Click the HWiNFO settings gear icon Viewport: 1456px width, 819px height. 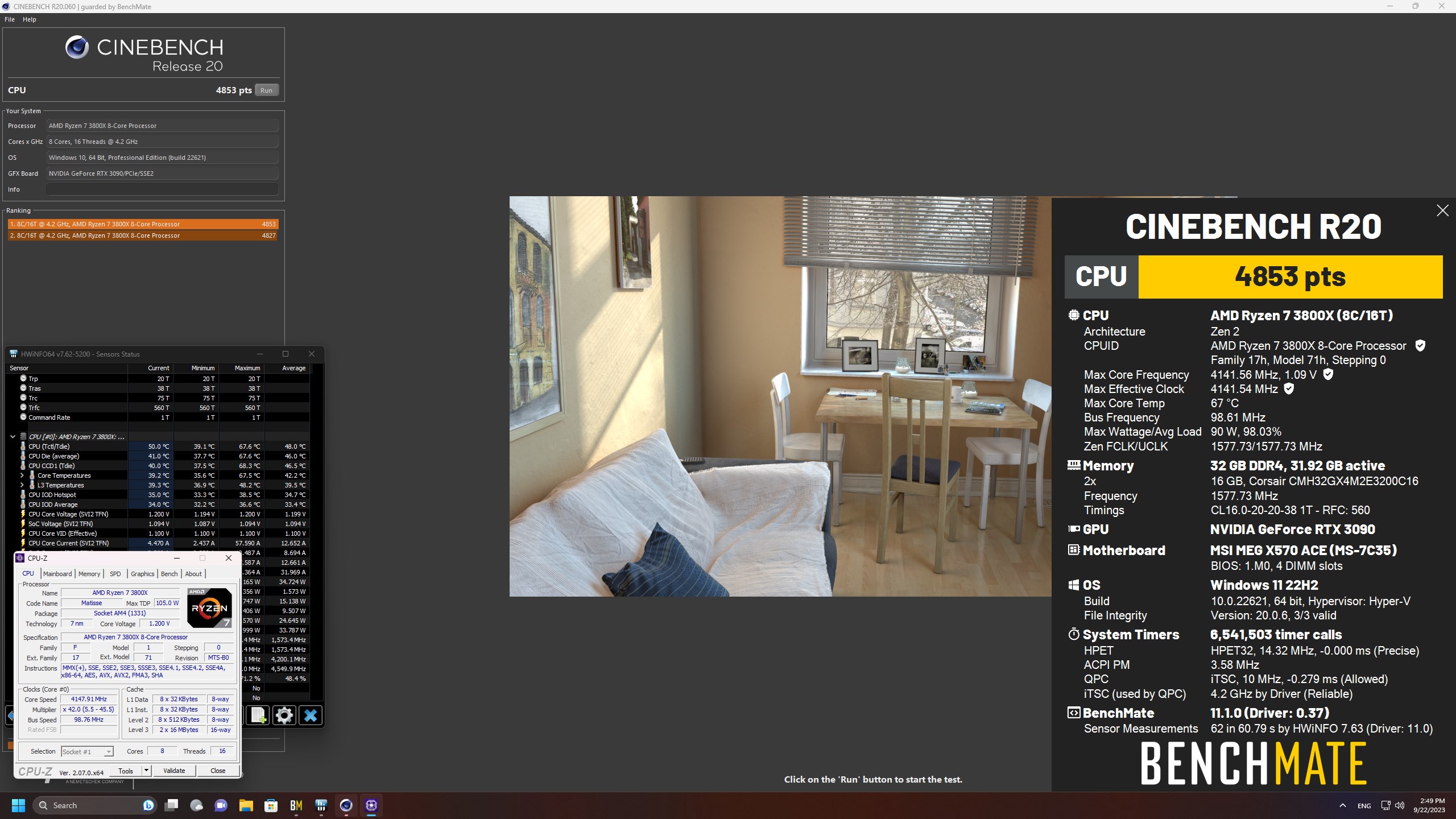[284, 715]
